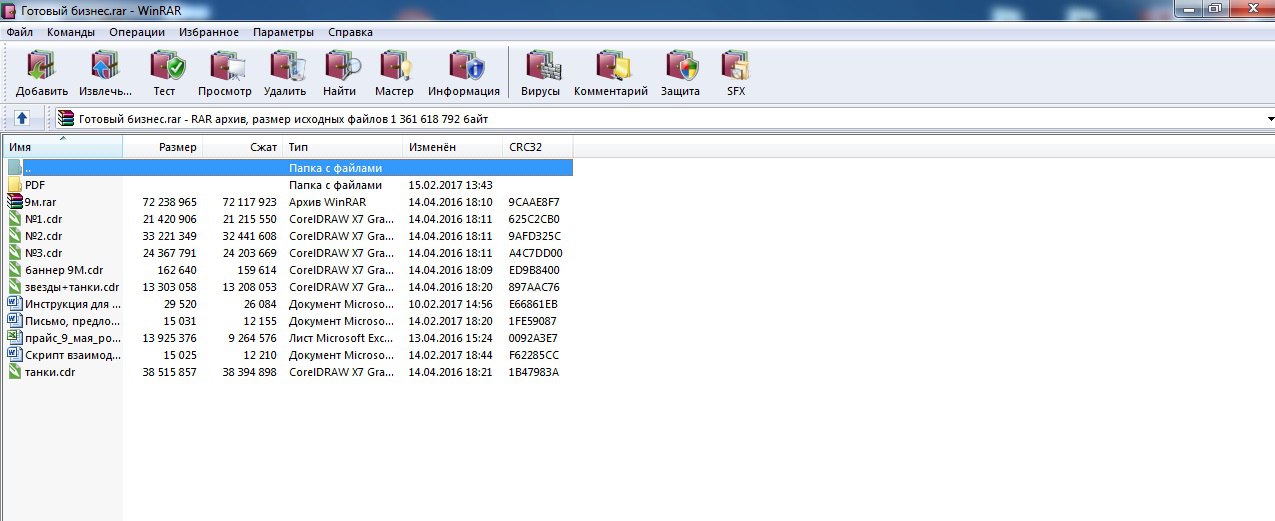Select file баннер 9М.cdr
This screenshot has width=1275, height=521.
click(x=64, y=270)
